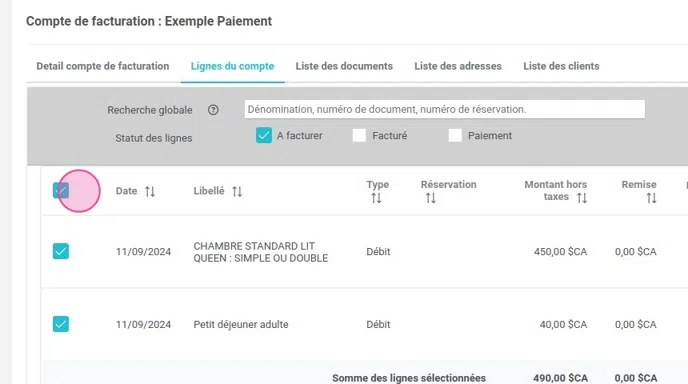
Task: Sort rows by the Type column
Action: point(376,198)
